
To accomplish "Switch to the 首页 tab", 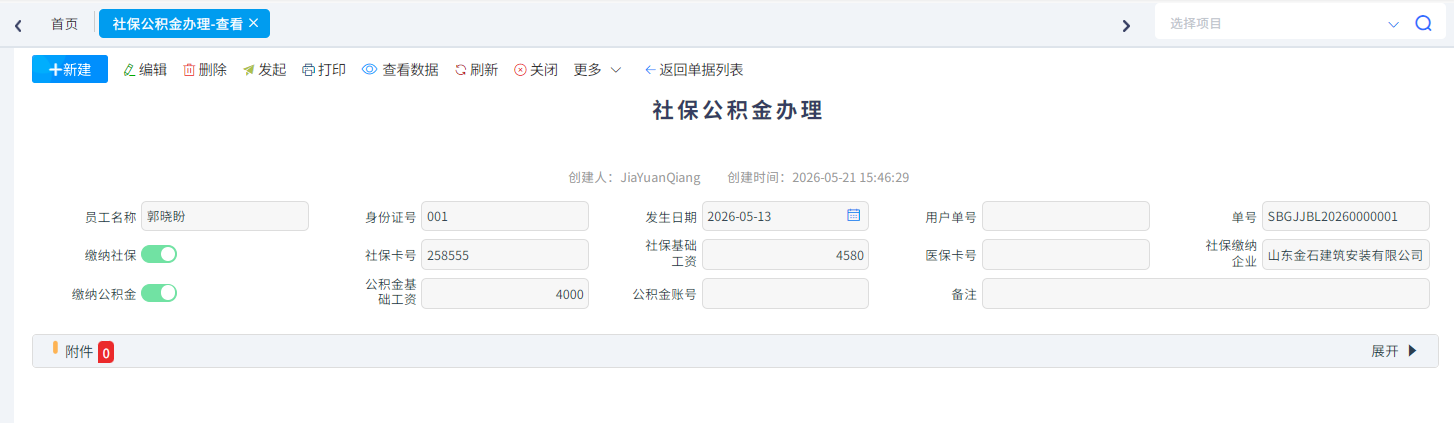I will point(64,24).
